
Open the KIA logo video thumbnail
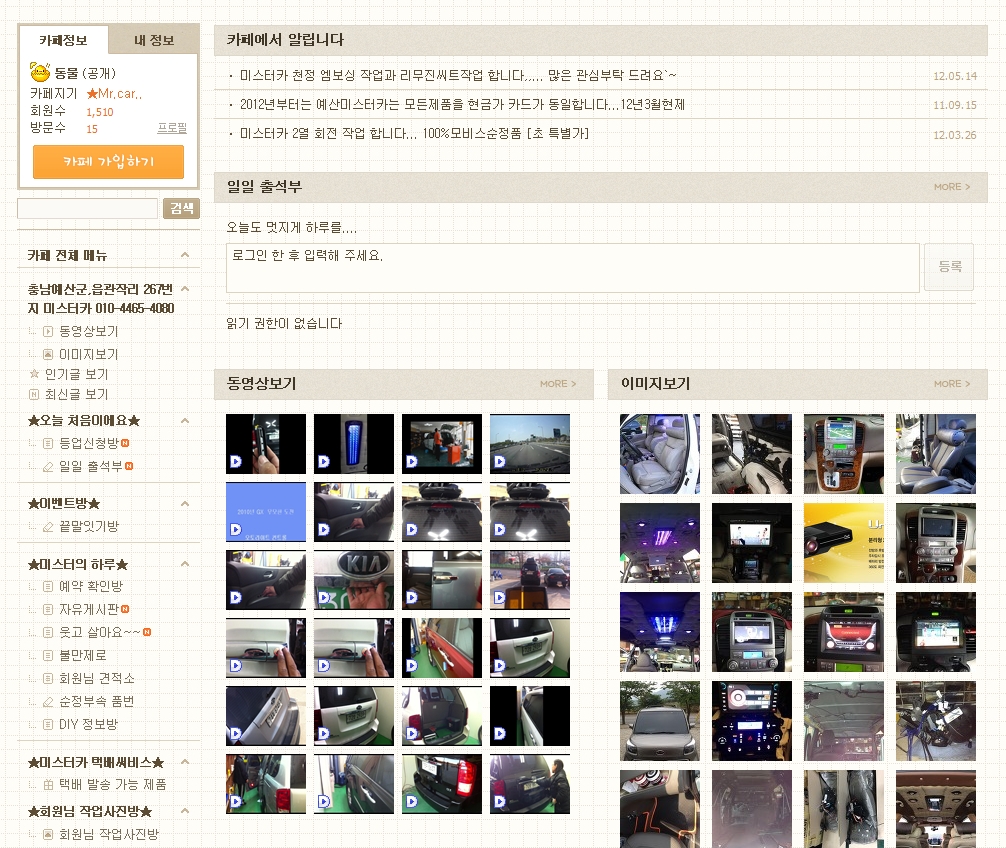coord(354,580)
